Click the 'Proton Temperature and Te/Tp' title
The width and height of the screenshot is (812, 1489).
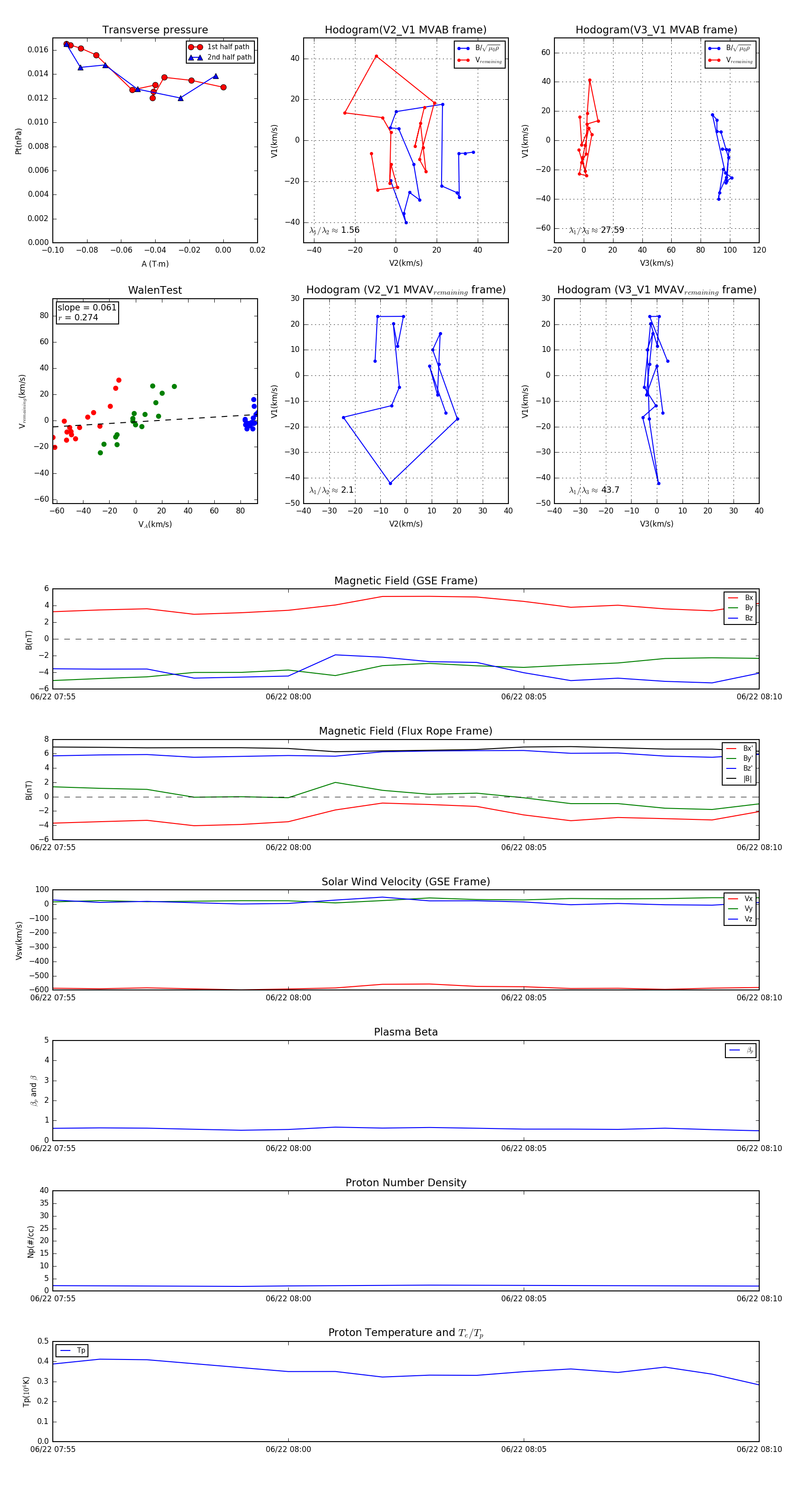[406, 1332]
